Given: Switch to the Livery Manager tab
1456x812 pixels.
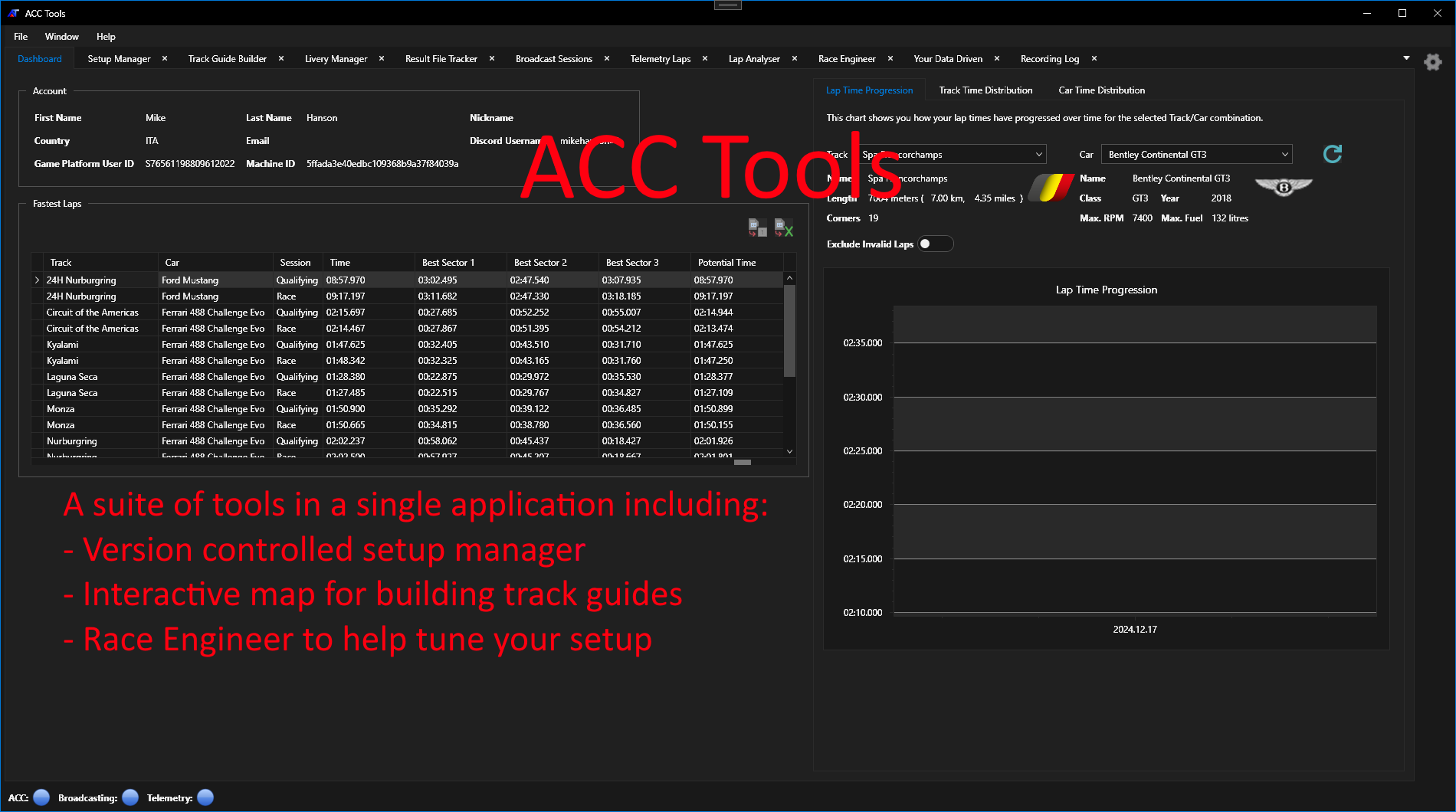Looking at the screenshot, I should pos(336,58).
